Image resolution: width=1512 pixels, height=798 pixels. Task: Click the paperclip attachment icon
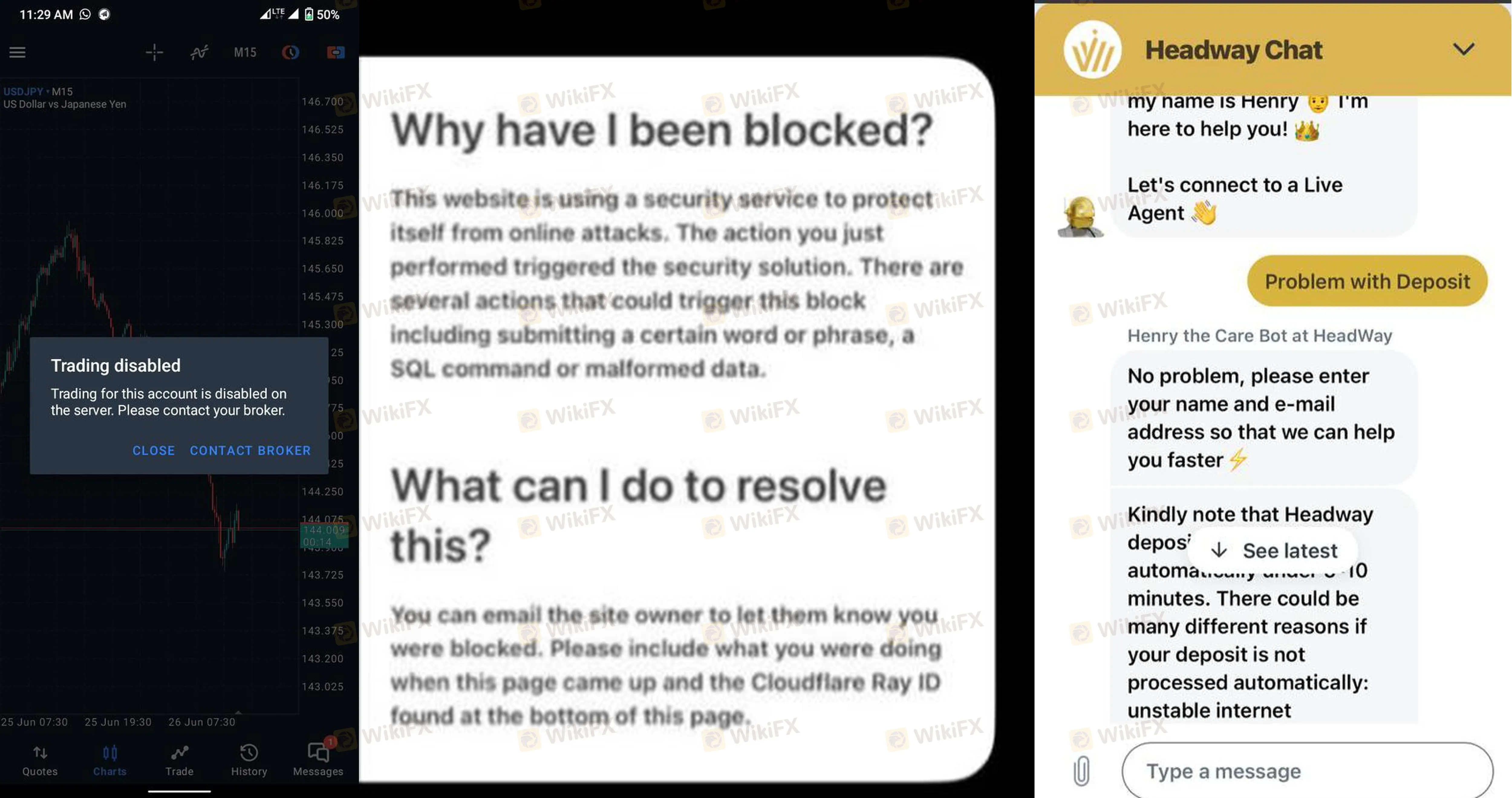click(1081, 770)
